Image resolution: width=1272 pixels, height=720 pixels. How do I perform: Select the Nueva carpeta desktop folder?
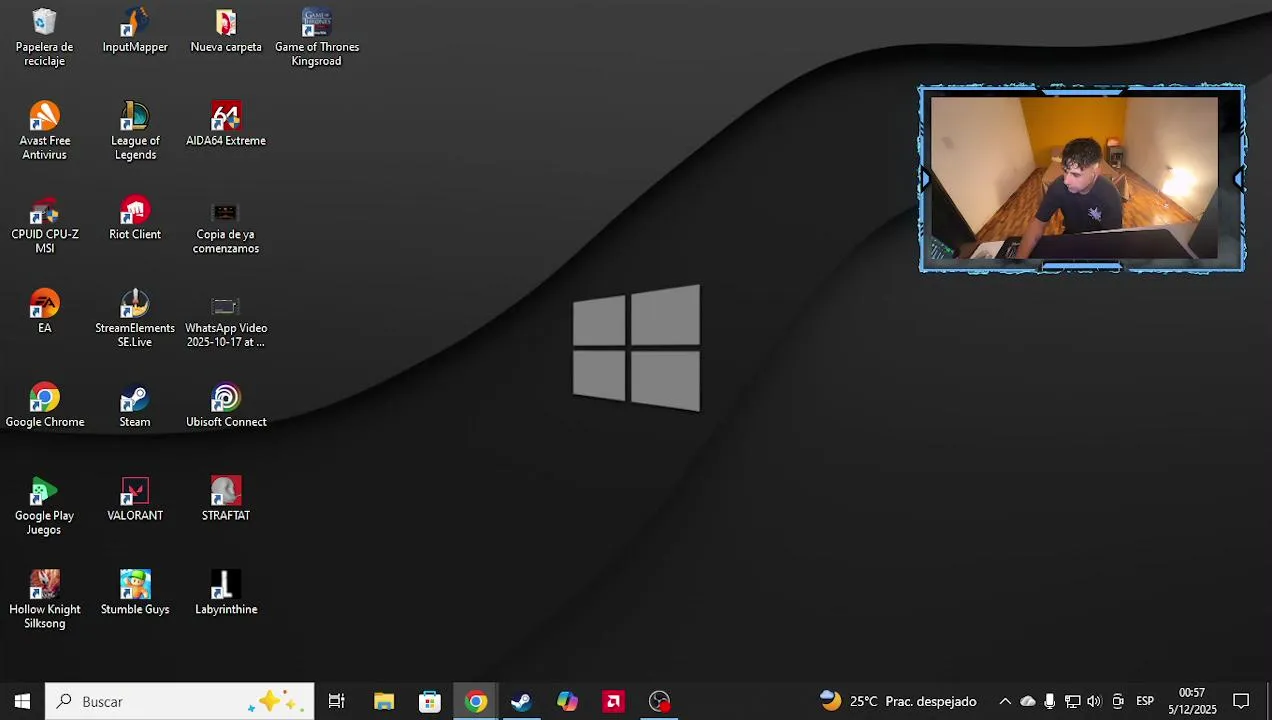point(226,30)
